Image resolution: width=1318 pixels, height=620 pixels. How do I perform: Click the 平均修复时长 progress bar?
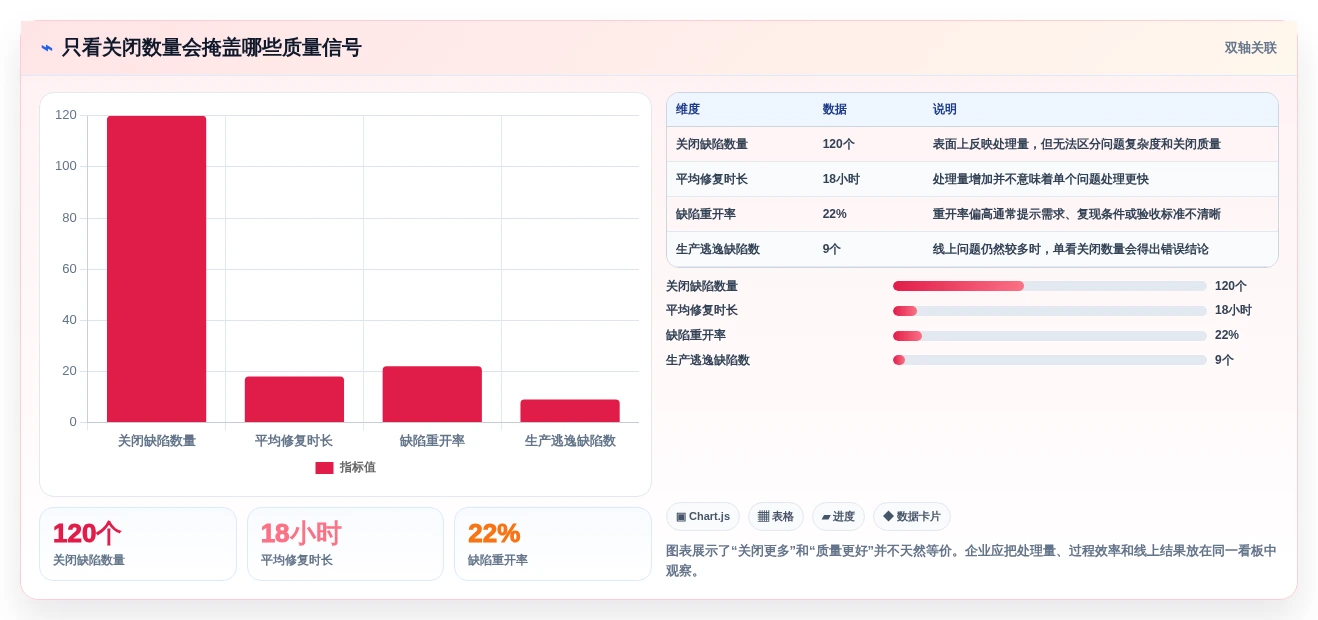tap(1050, 311)
